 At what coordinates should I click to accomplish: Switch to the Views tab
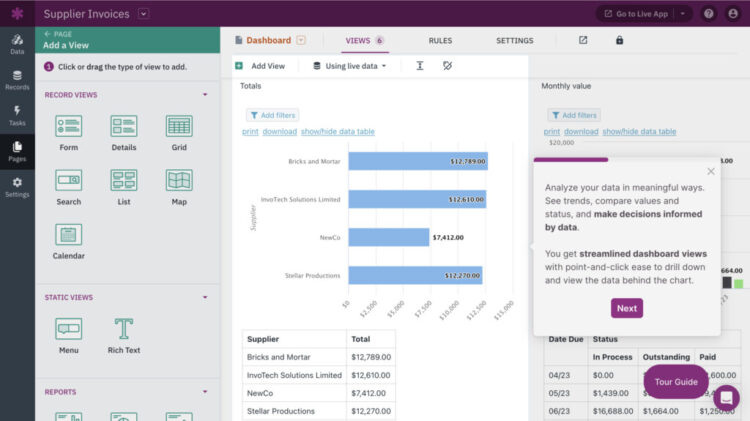pos(364,41)
